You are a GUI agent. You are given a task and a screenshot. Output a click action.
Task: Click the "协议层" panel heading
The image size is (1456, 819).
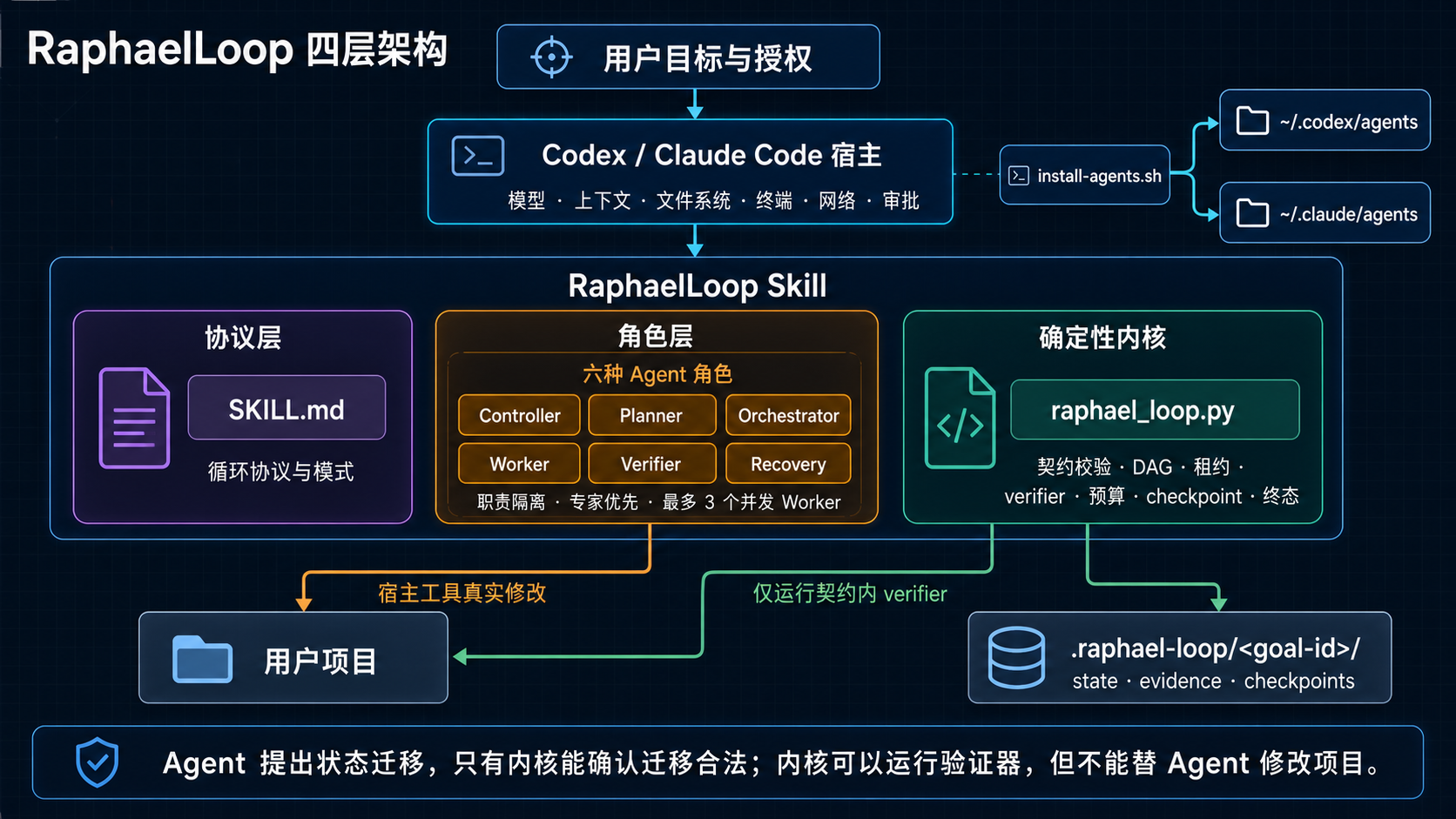(243, 338)
